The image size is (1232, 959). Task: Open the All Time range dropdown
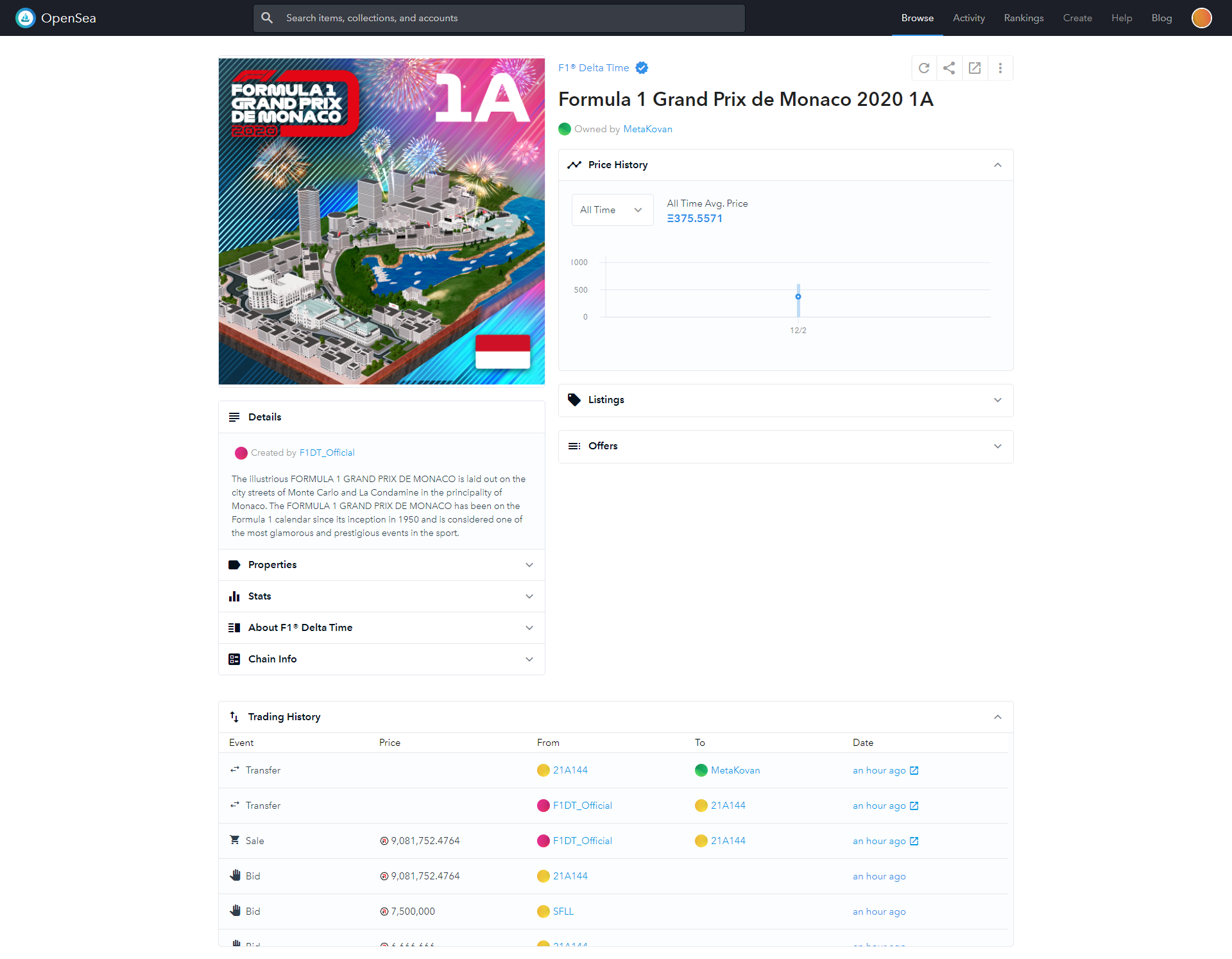point(612,210)
